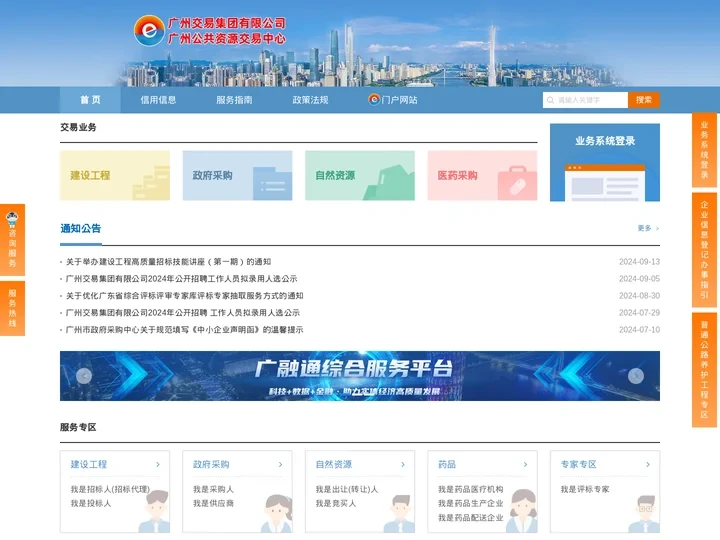Select the 通知公告 section tab
This screenshot has height=540, width=720.
[81, 229]
